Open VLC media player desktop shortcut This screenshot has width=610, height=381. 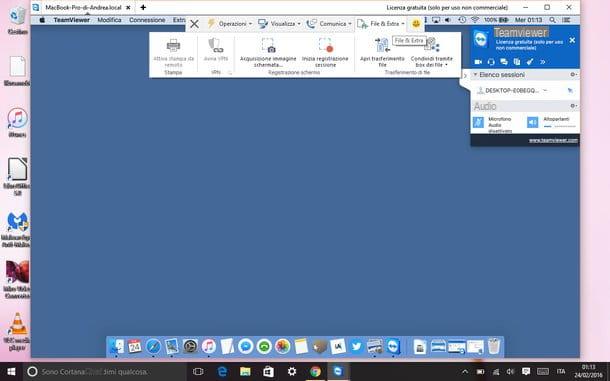[x=17, y=332]
